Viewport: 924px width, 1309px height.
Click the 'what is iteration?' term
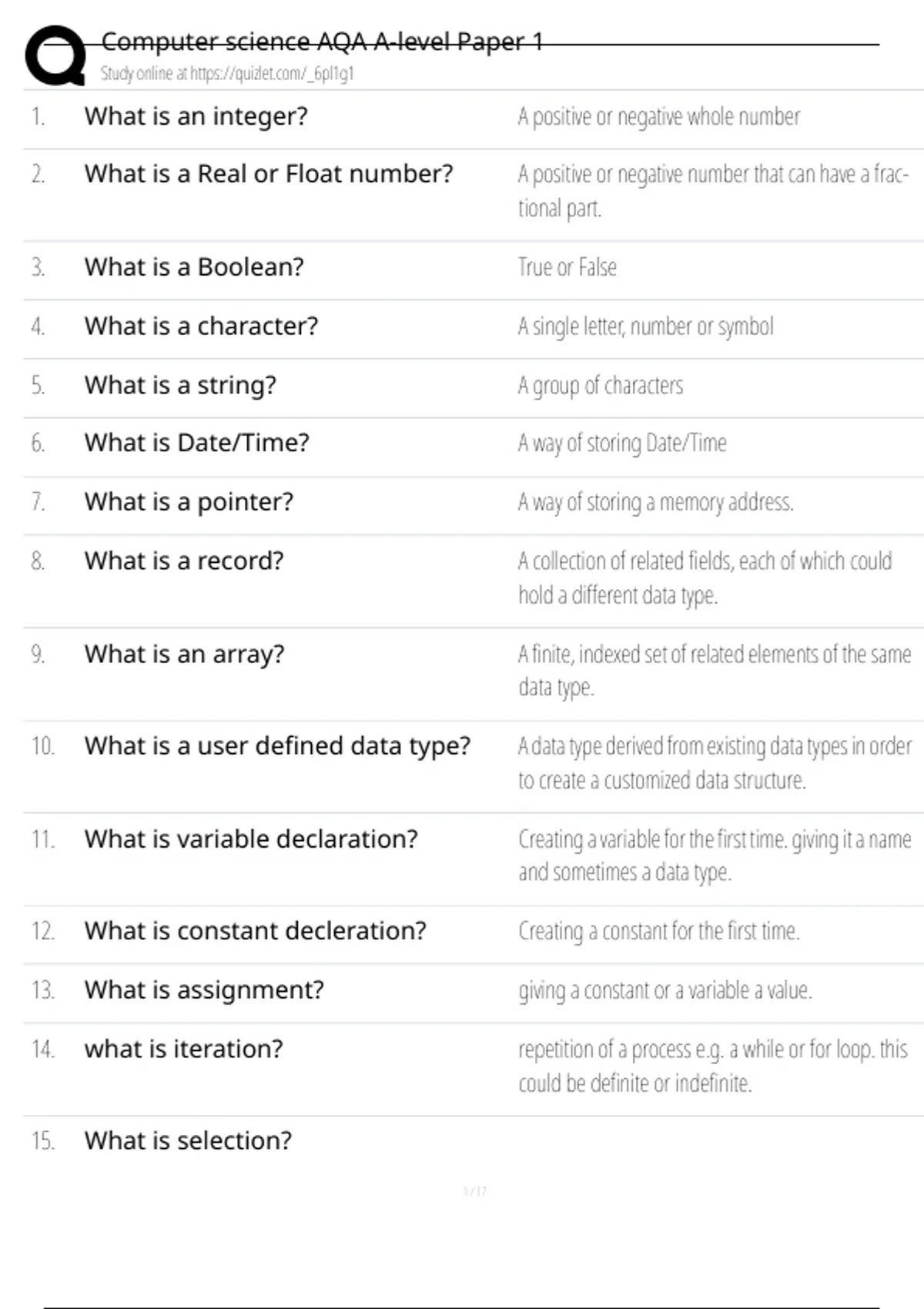184,1049
